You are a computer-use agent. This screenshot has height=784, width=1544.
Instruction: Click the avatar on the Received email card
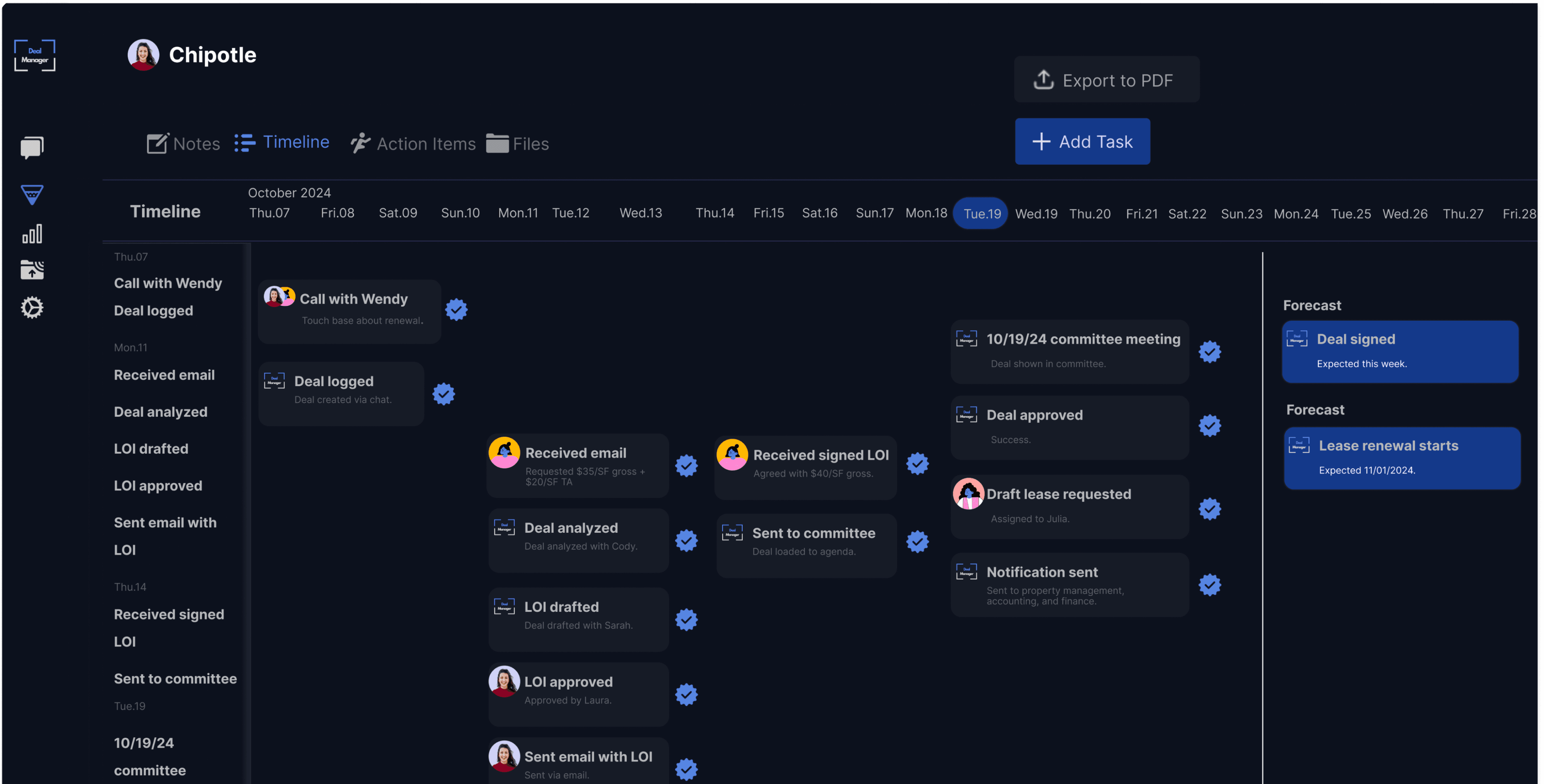(x=504, y=452)
